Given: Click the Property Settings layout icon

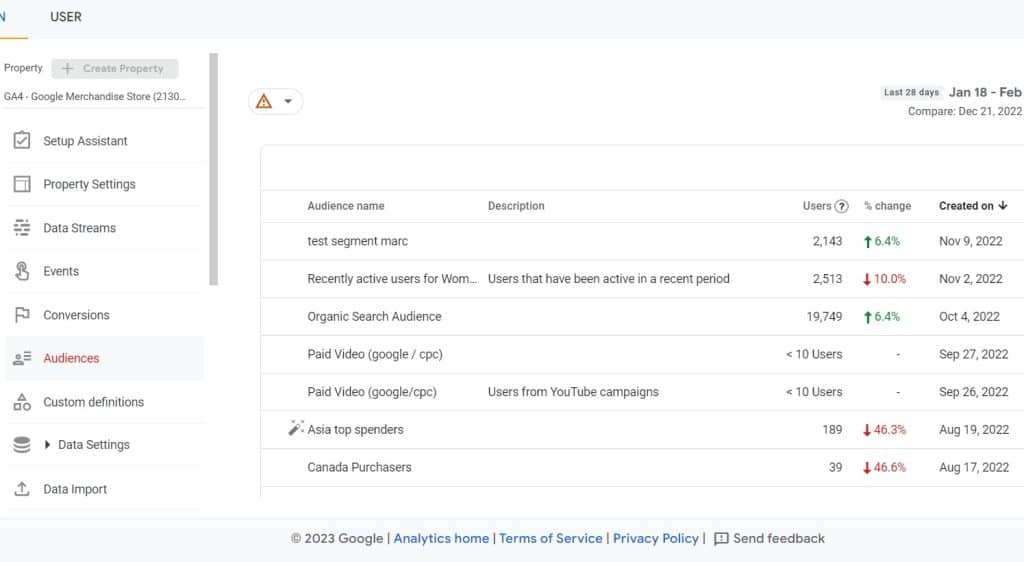Looking at the screenshot, I should click(x=22, y=184).
